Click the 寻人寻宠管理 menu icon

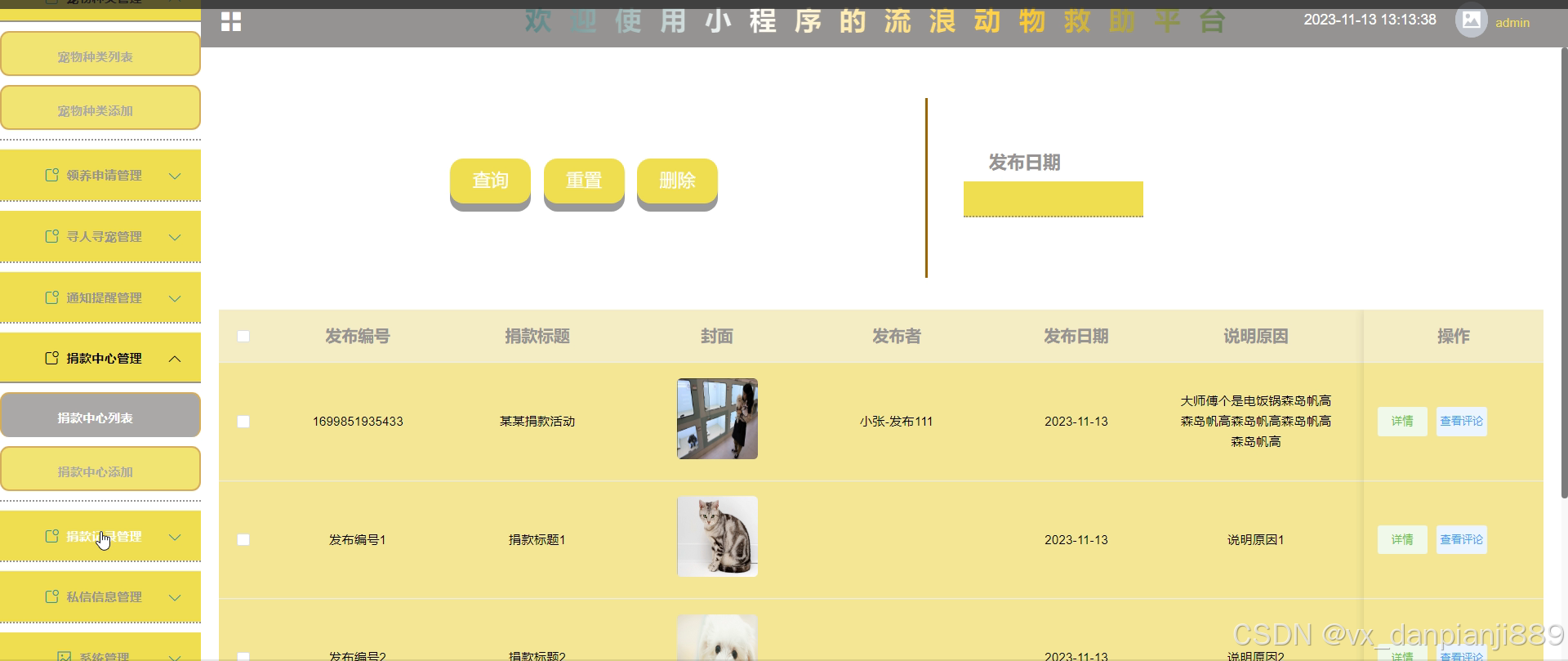click(51, 236)
